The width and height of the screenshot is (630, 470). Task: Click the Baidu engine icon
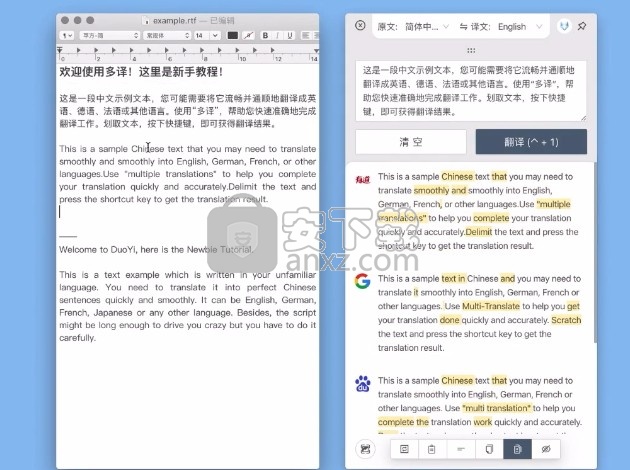click(363, 383)
